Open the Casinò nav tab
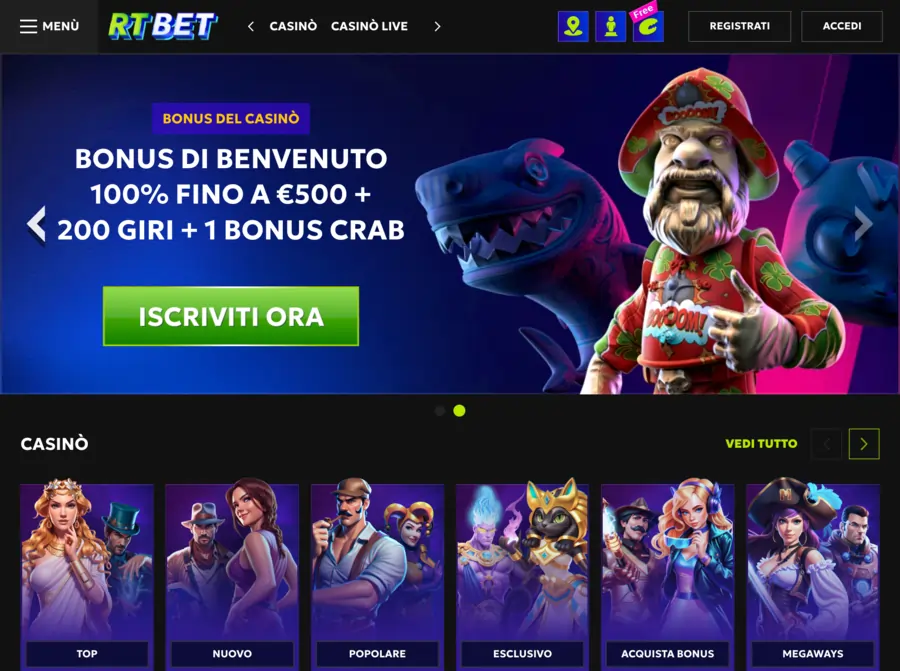 click(293, 26)
